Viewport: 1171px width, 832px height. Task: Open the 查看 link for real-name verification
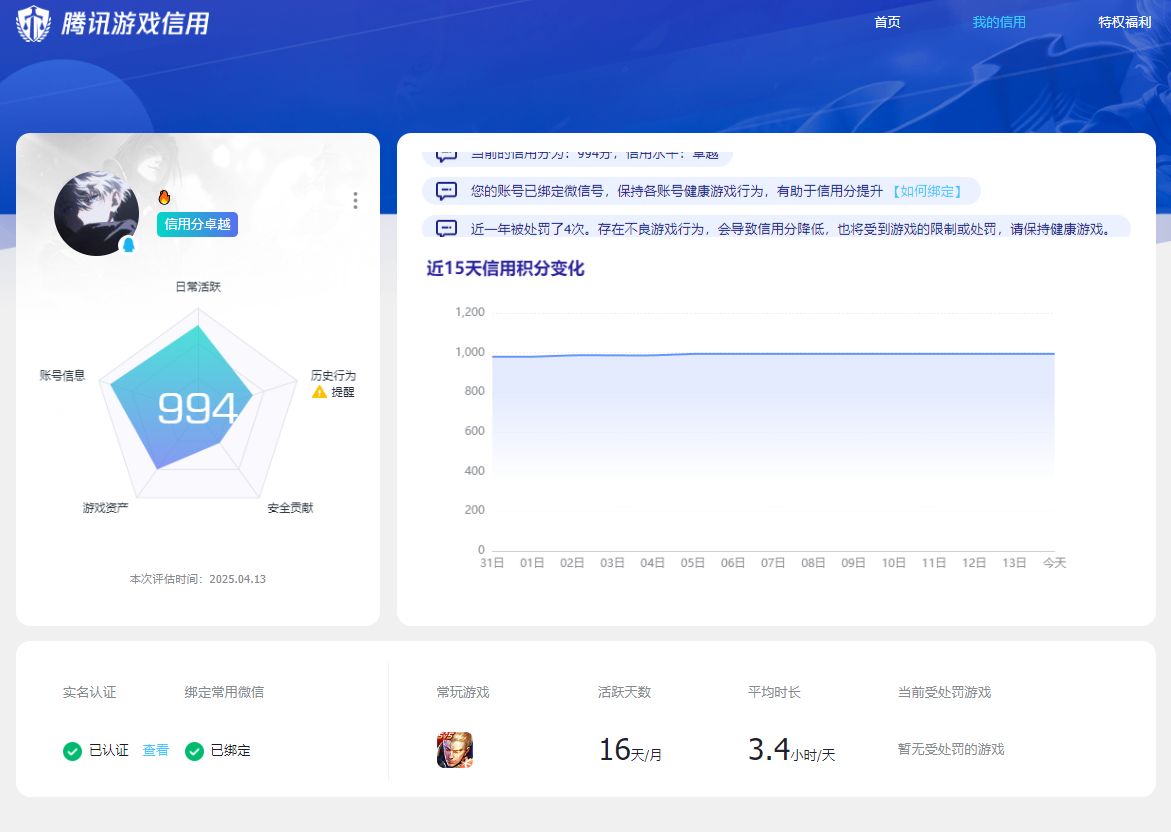tap(155, 750)
